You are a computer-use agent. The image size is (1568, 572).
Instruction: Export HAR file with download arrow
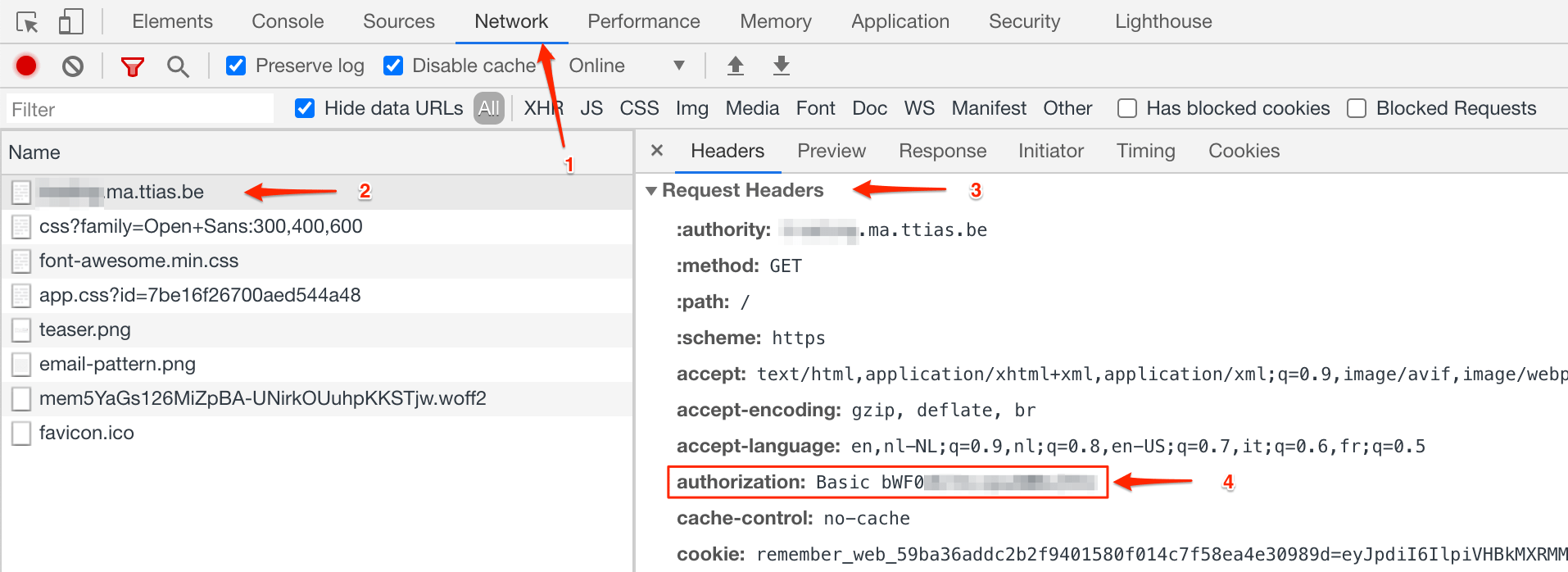(782, 66)
